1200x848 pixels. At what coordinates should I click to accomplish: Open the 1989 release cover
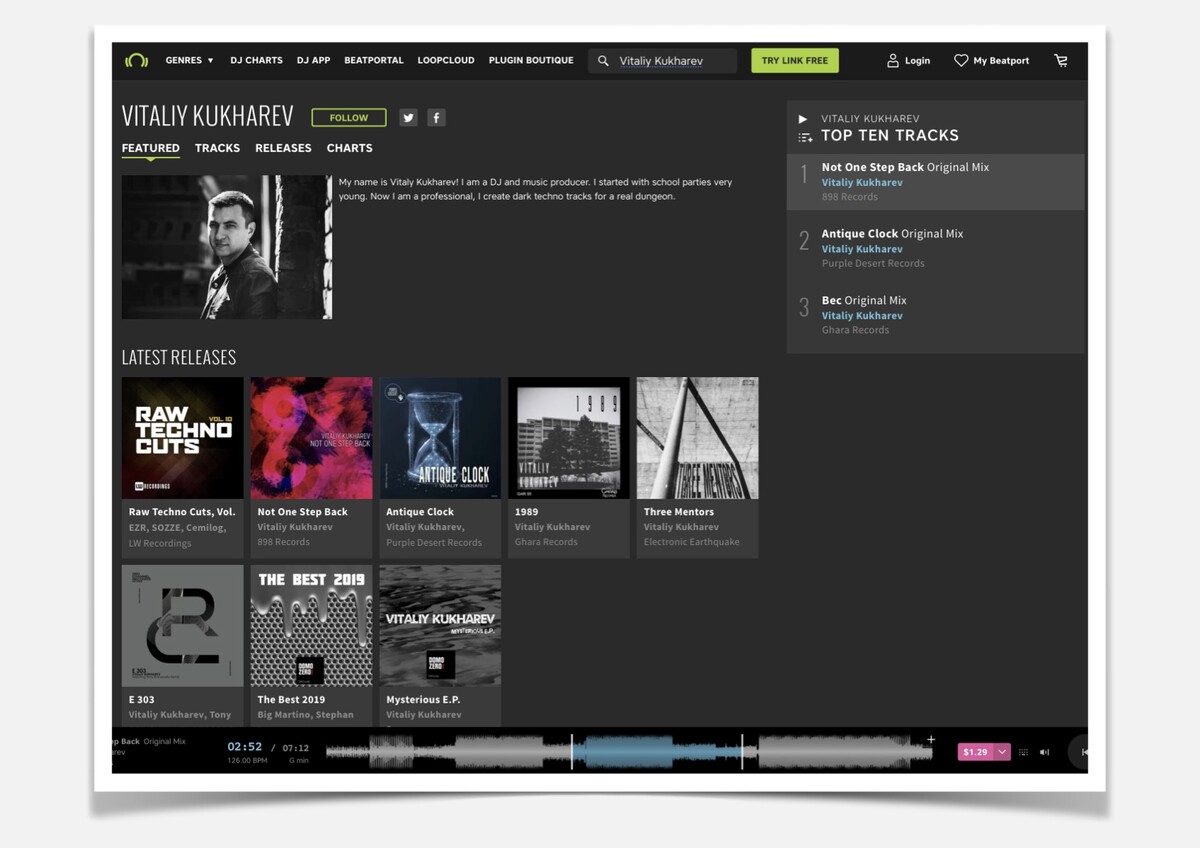tap(569, 438)
